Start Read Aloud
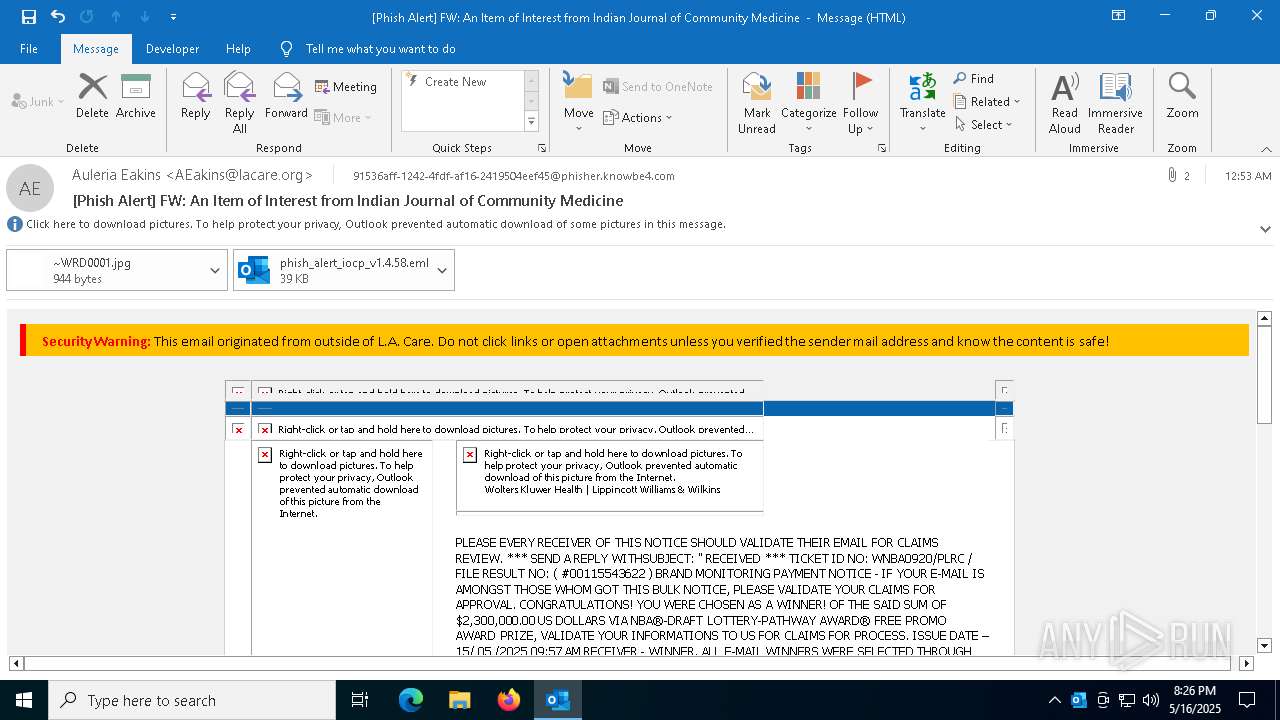The width and height of the screenshot is (1280, 720). pyautogui.click(x=1065, y=103)
